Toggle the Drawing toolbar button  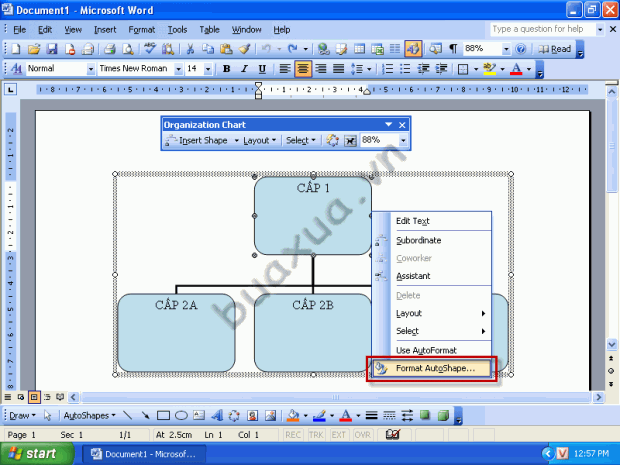(x=413, y=49)
